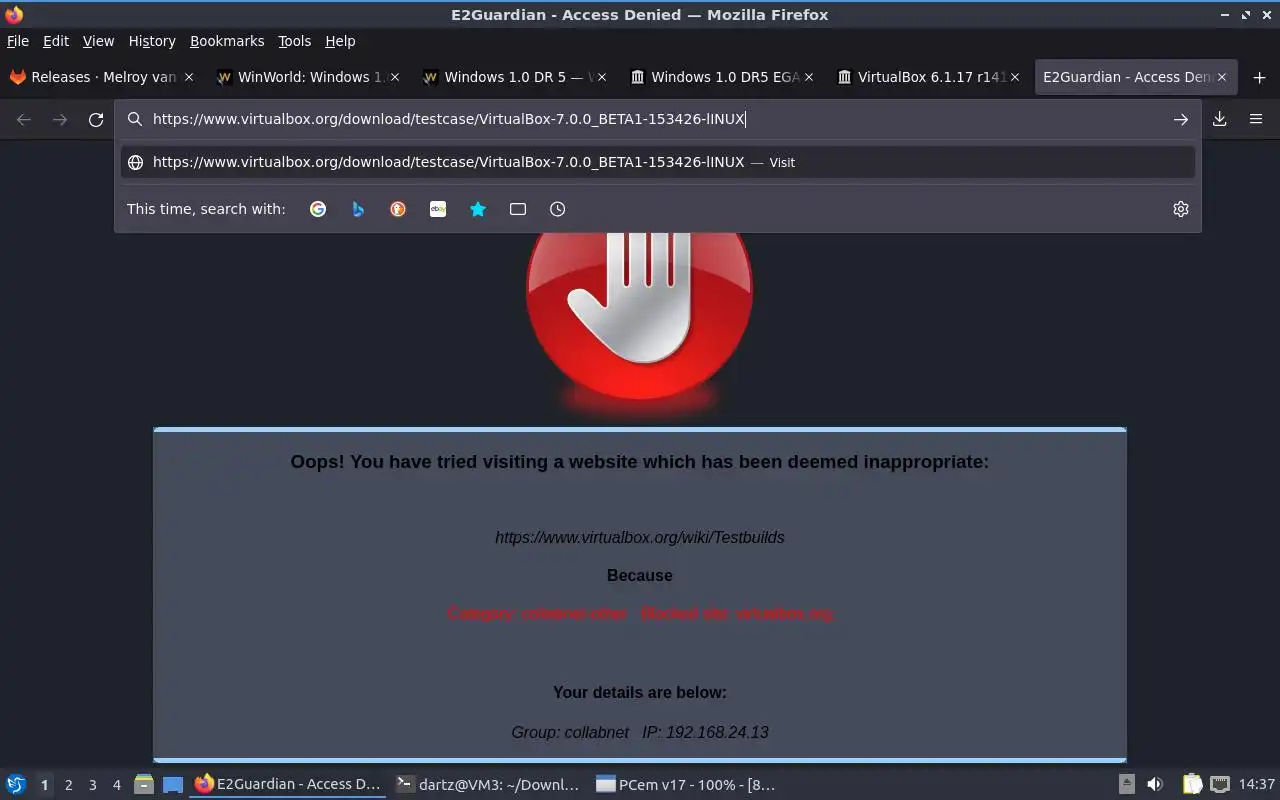Open the File menu
Image resolution: width=1280 pixels, height=800 pixels.
click(x=18, y=41)
